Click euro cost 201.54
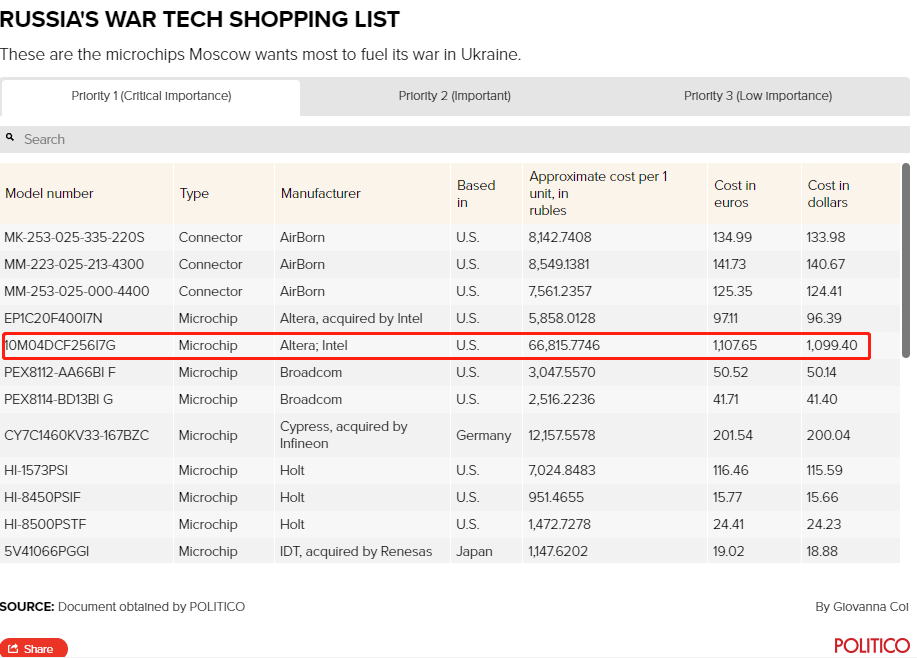 point(733,435)
